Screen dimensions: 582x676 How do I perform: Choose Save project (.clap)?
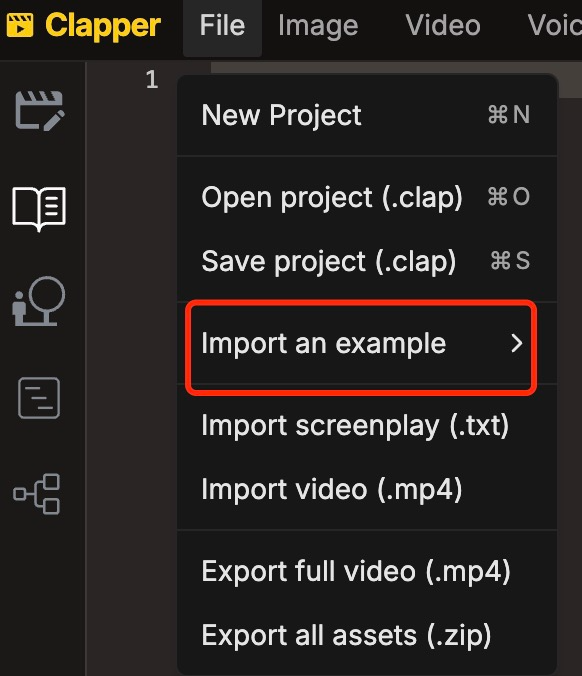tap(366, 261)
